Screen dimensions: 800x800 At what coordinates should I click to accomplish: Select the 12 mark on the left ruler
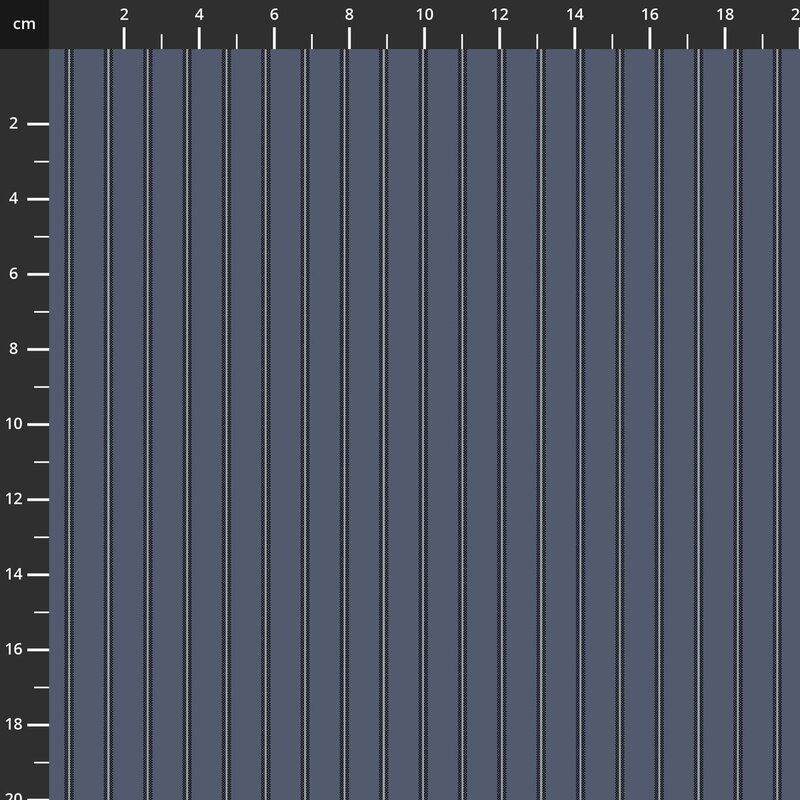[14, 499]
